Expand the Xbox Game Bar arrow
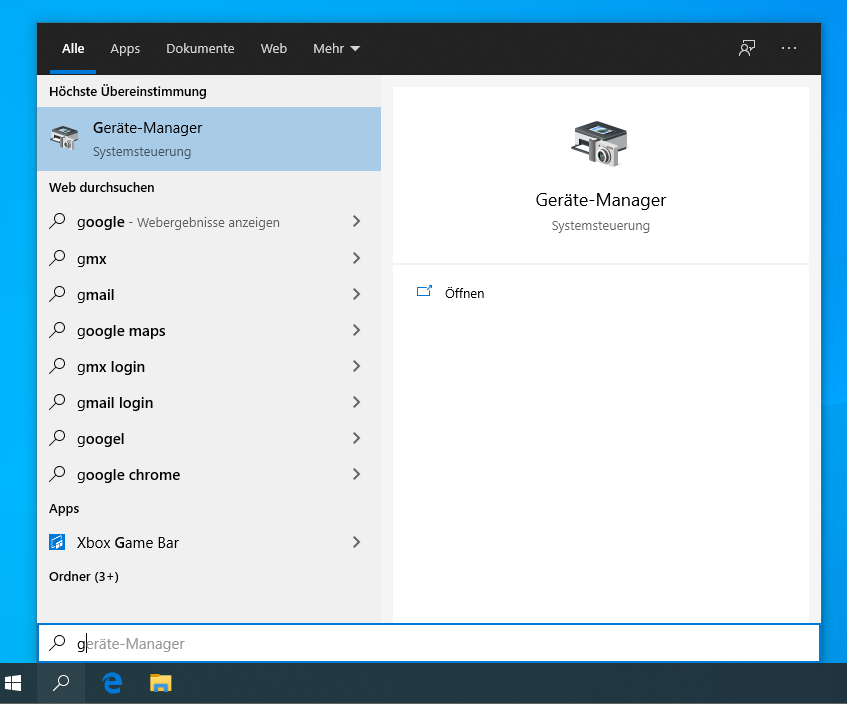 point(357,542)
